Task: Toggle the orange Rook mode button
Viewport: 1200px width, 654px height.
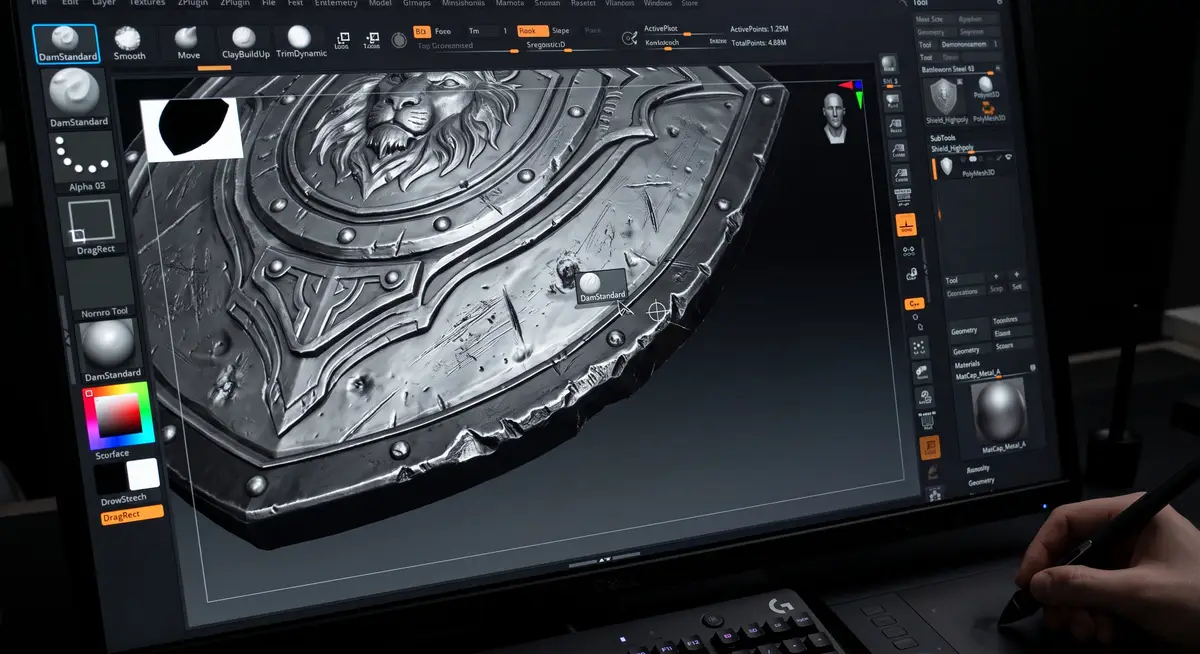Action: [533, 31]
